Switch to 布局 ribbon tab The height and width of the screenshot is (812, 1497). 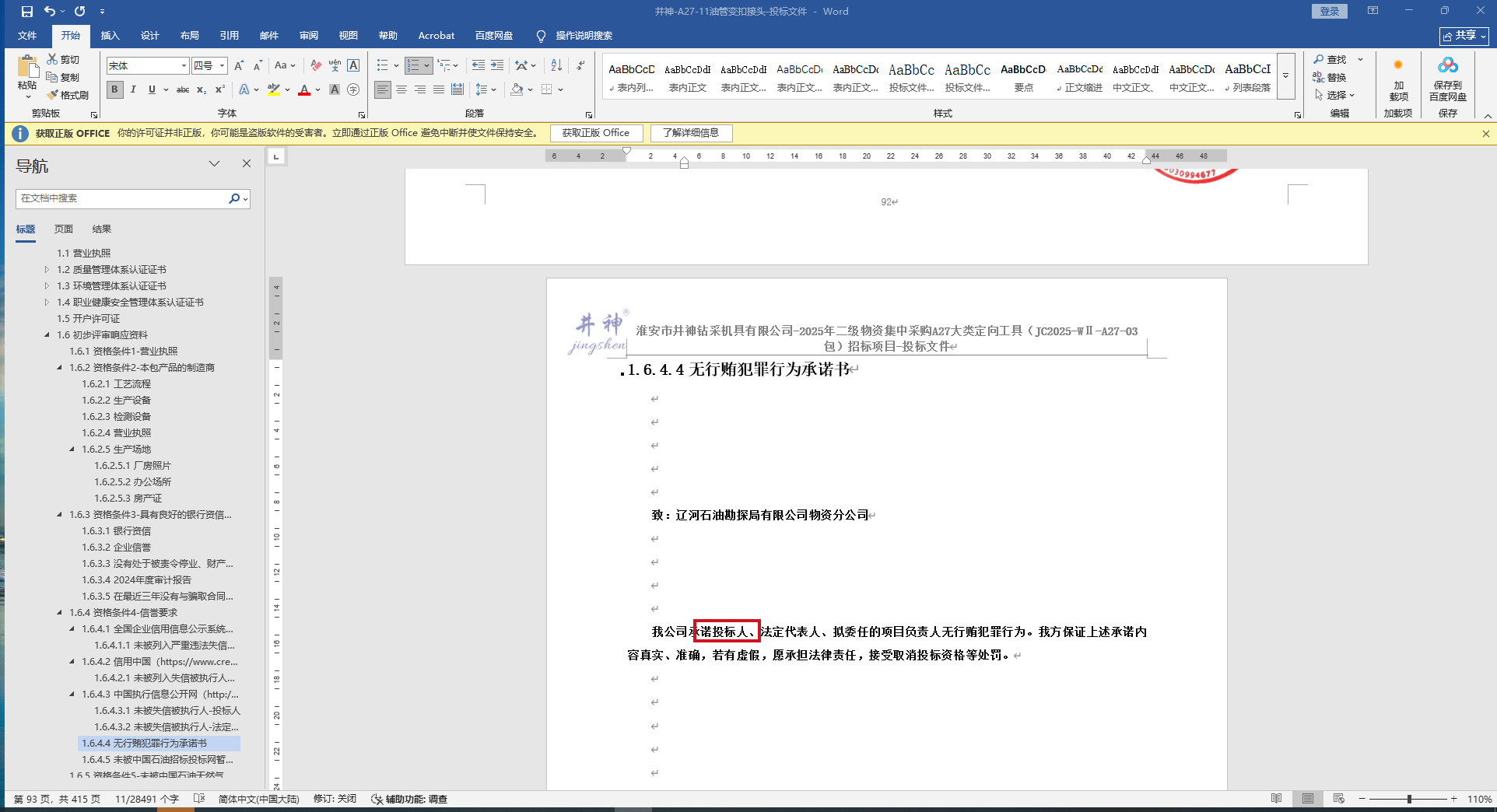click(x=190, y=36)
